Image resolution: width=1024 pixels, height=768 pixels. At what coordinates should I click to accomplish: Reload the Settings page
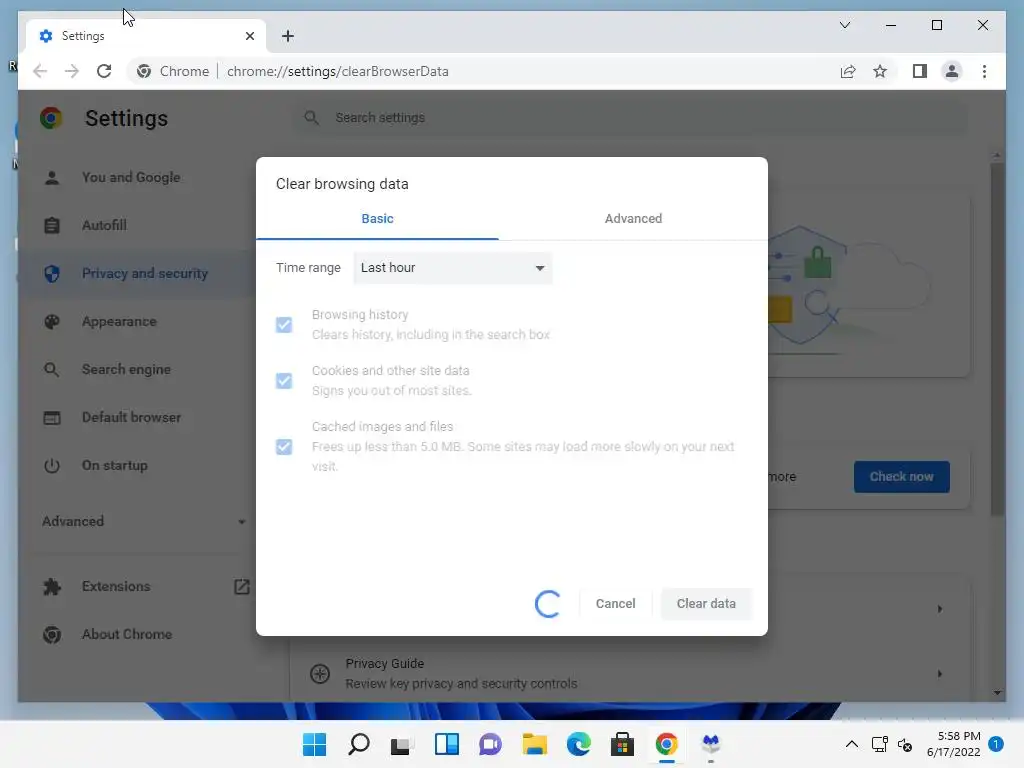[x=104, y=71]
